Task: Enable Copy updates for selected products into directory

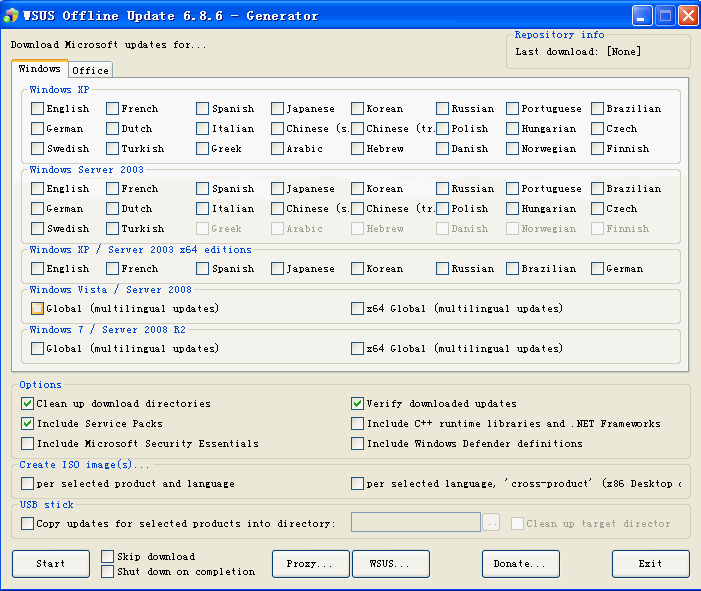Action: 28,523
